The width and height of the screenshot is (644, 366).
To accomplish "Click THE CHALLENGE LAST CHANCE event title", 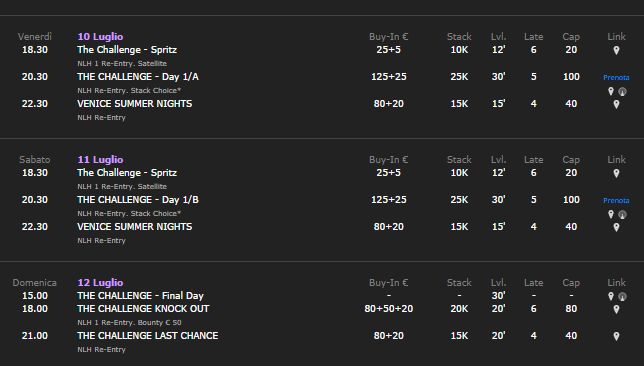I will pos(148,336).
